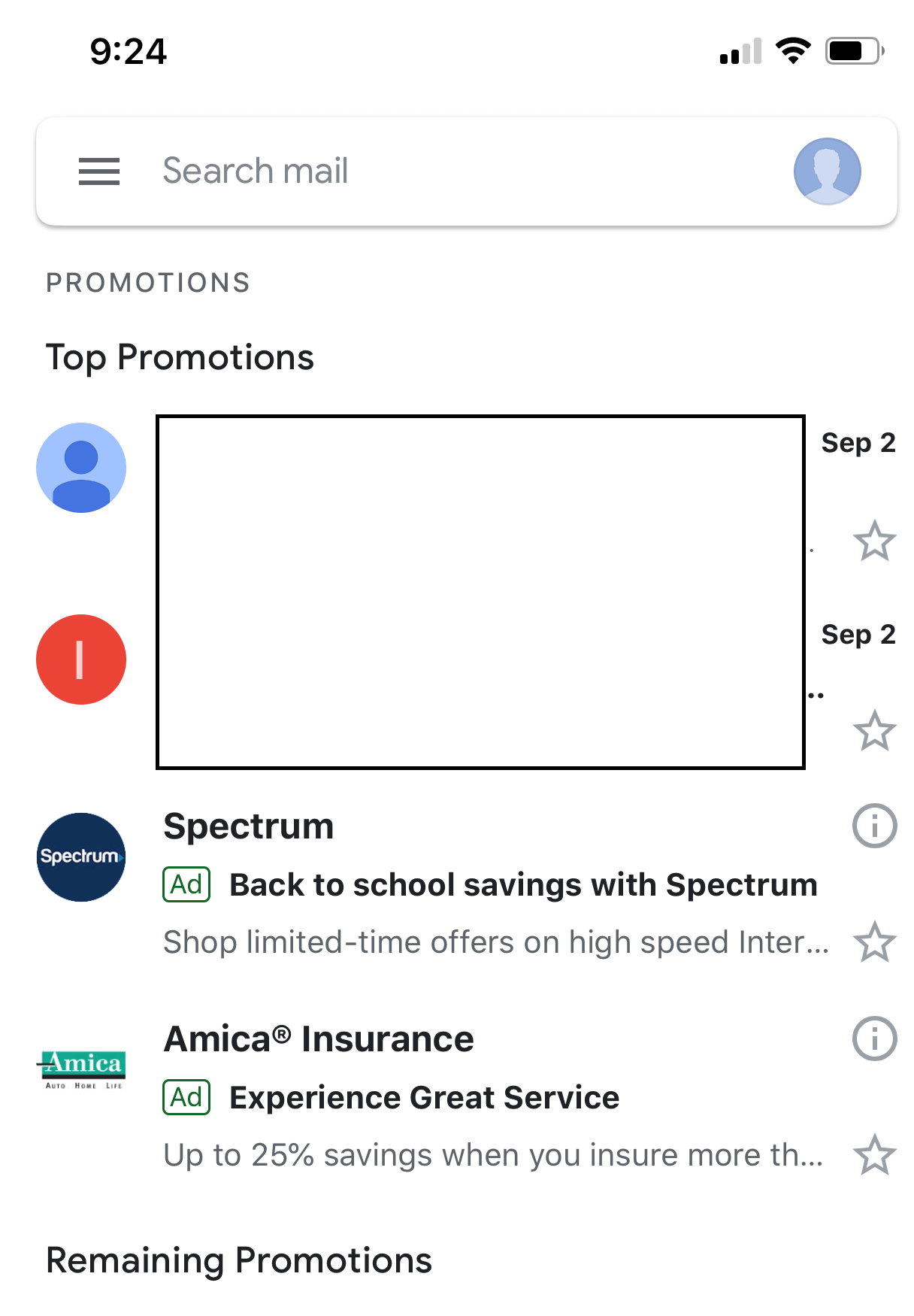This screenshot has height=1316, width=914.
Task: Open ad info for Spectrum
Action: (x=874, y=826)
